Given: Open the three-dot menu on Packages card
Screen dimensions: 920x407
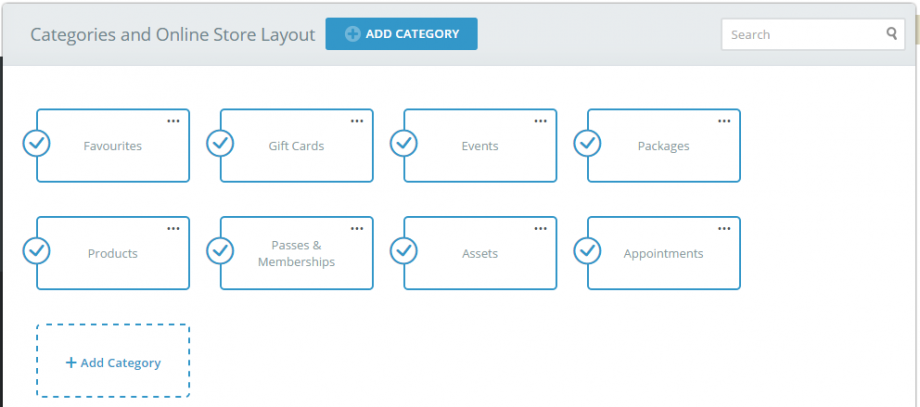Looking at the screenshot, I should (724, 121).
